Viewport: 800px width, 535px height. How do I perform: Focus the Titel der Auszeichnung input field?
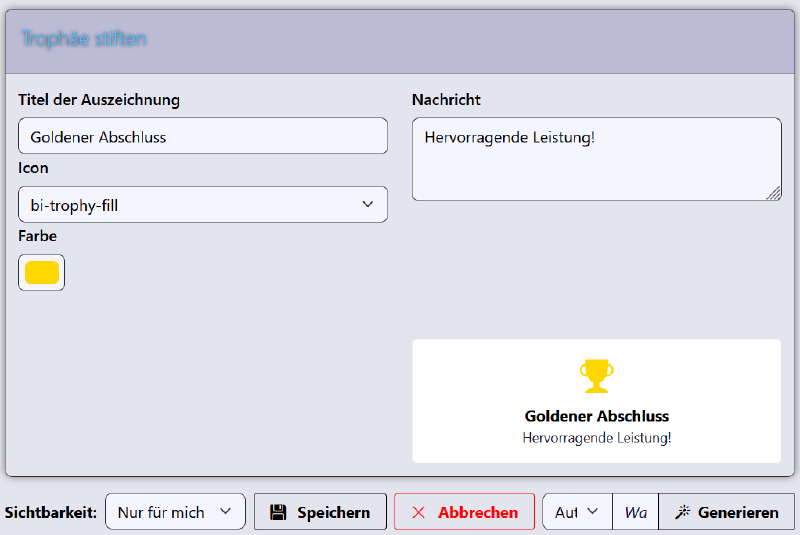coord(203,136)
